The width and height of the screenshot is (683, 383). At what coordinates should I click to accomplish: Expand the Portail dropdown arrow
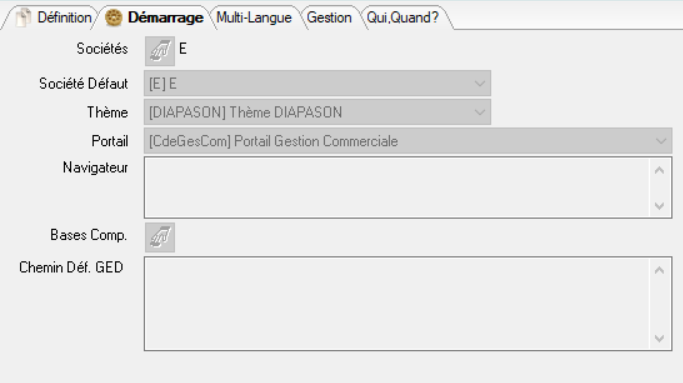click(661, 141)
